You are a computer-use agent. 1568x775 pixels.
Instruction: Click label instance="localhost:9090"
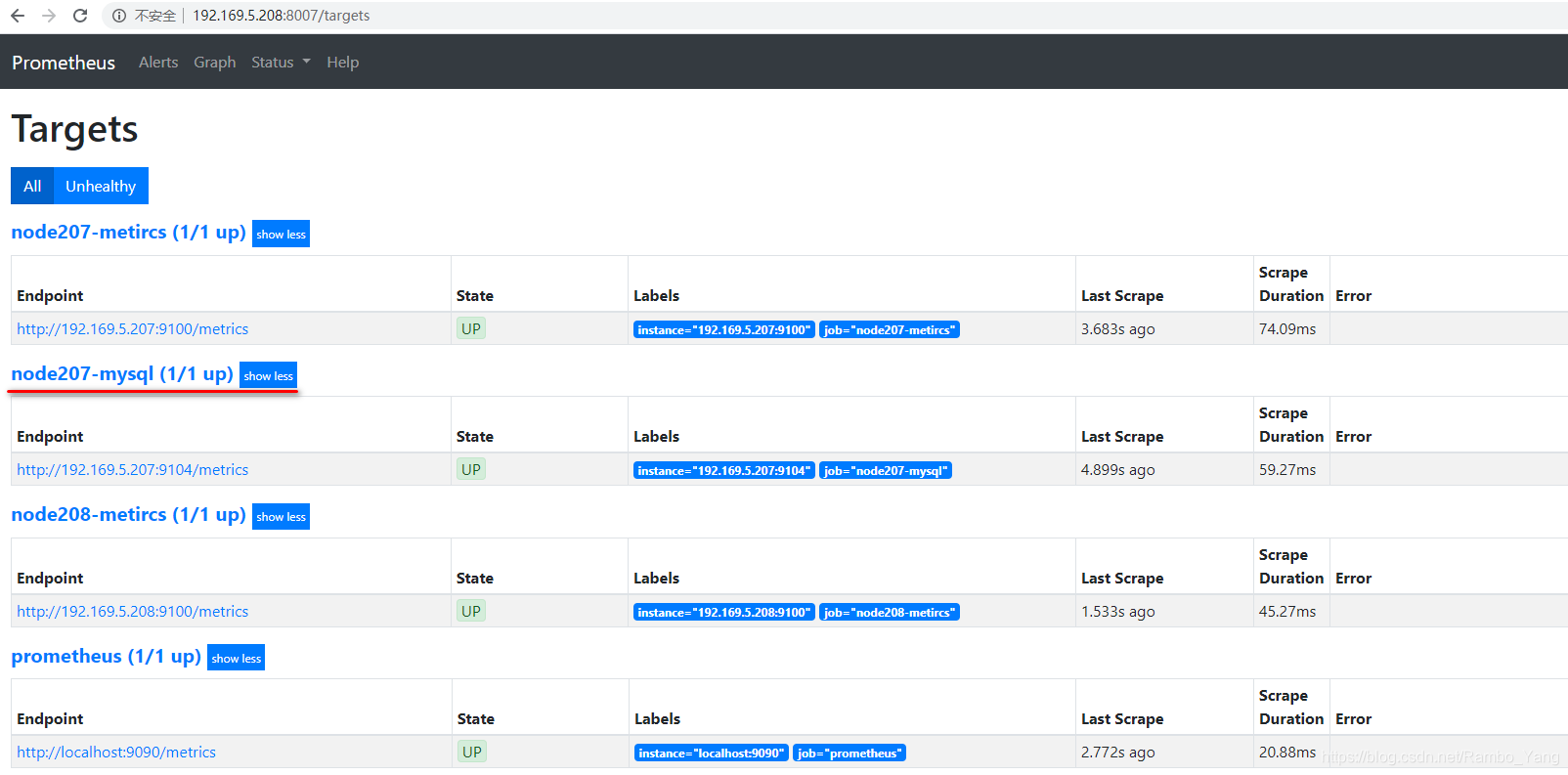(712, 753)
